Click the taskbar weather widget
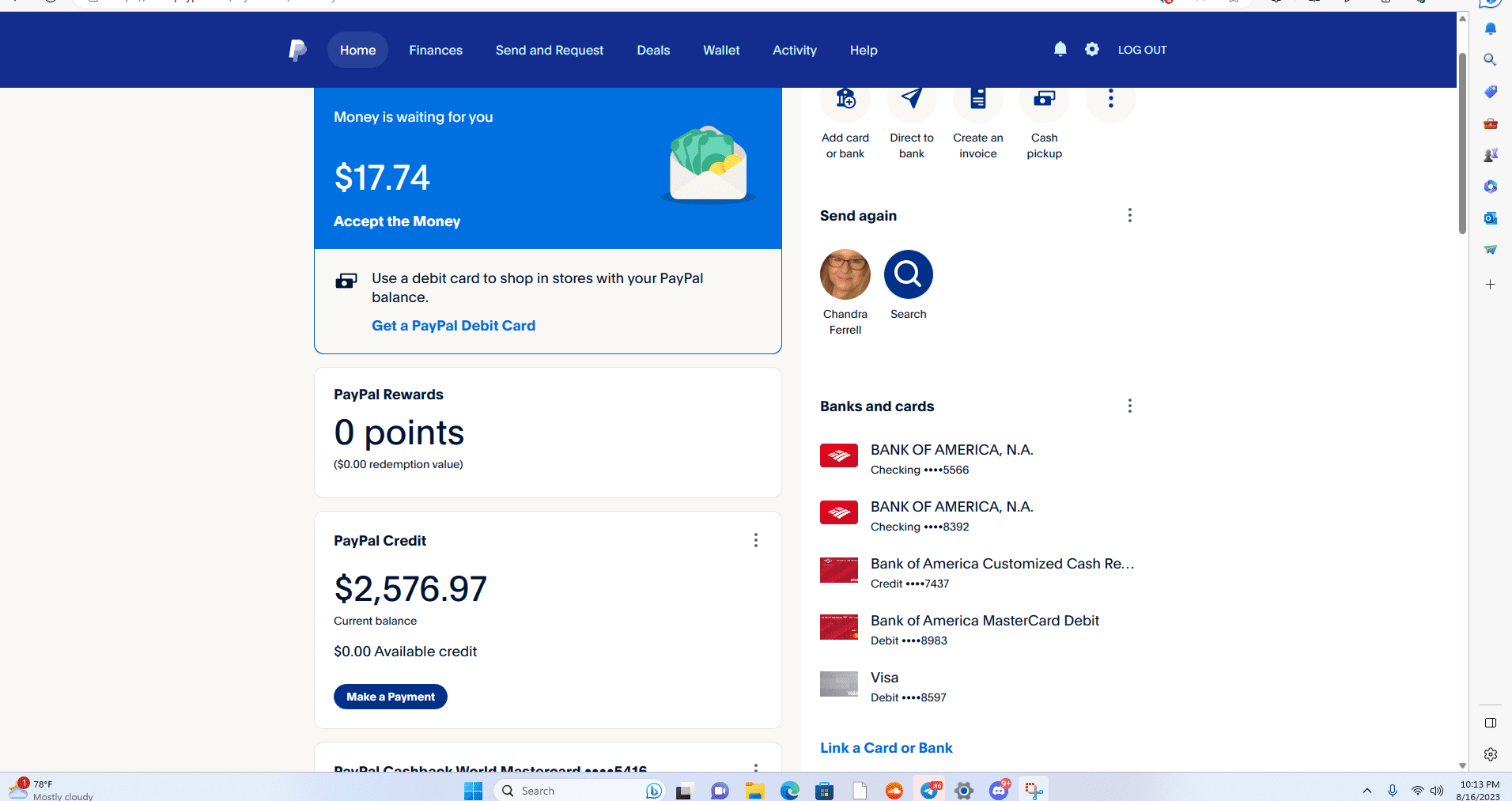1512x801 pixels. point(52,790)
